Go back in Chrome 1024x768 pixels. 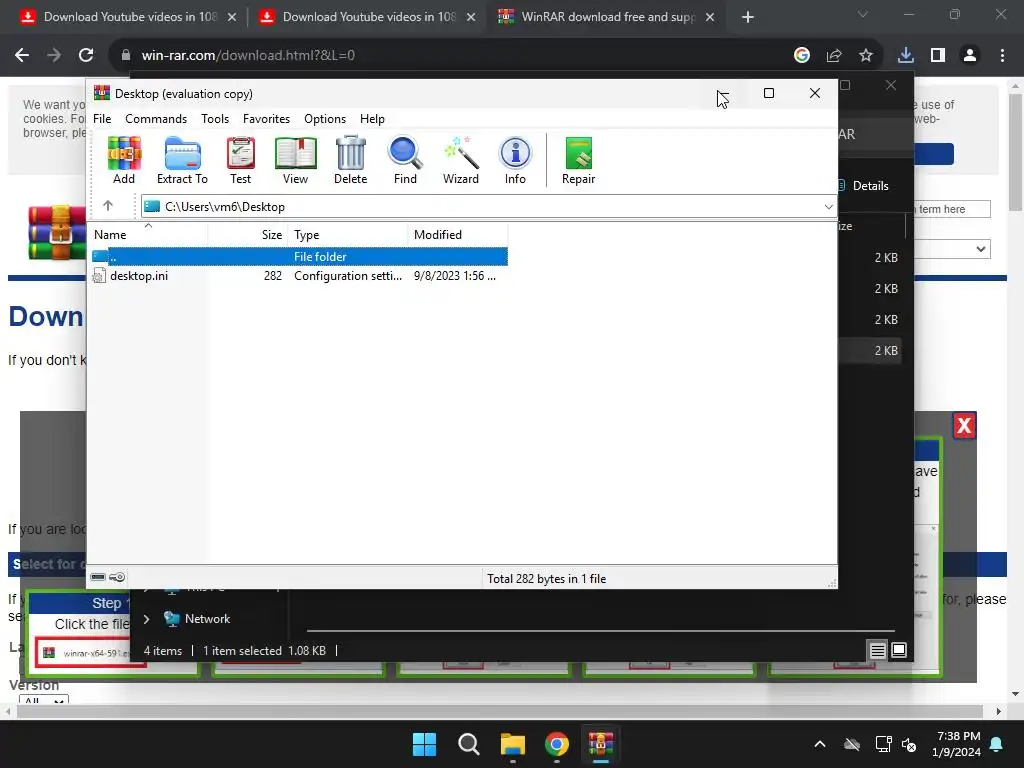22,56
